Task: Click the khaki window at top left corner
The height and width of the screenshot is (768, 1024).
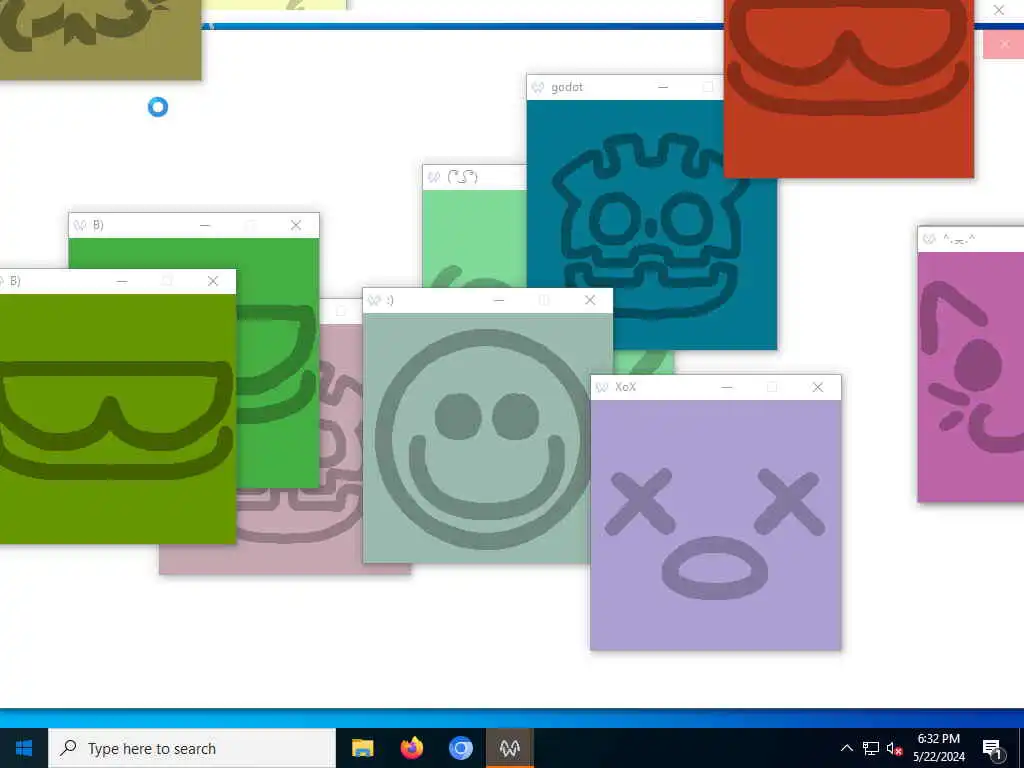Action: 100,39
